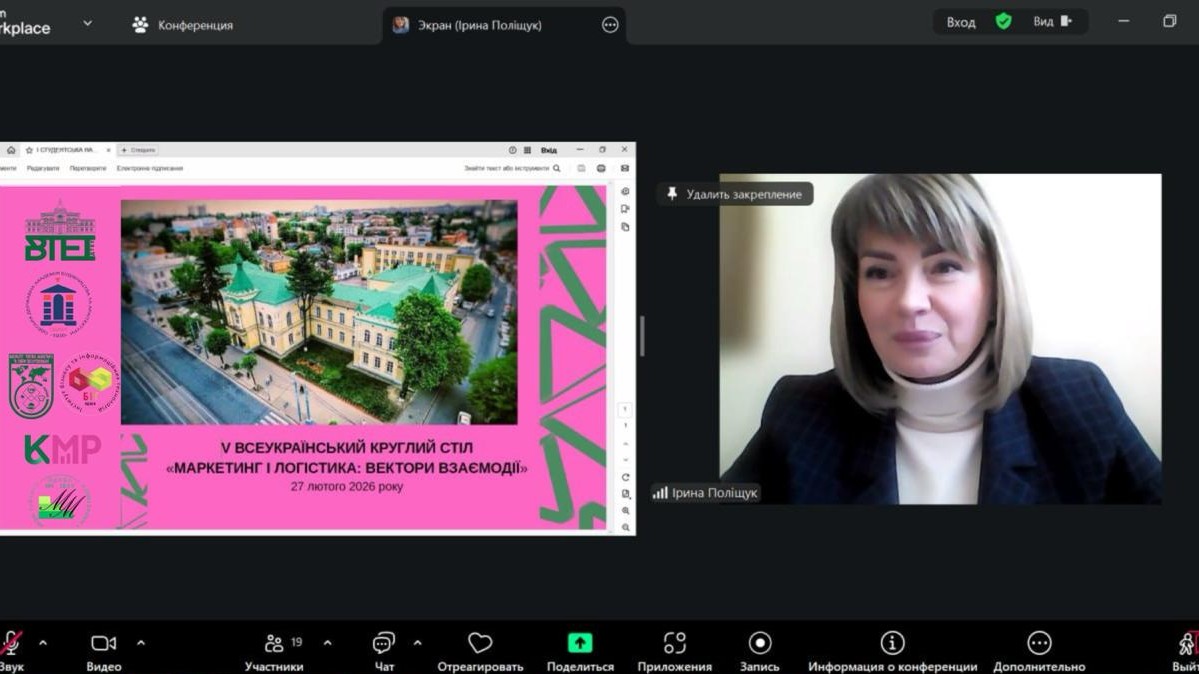This screenshot has width=1199, height=674.
Task: Expand audio options arrow next to Звук
Action: (x=42, y=643)
